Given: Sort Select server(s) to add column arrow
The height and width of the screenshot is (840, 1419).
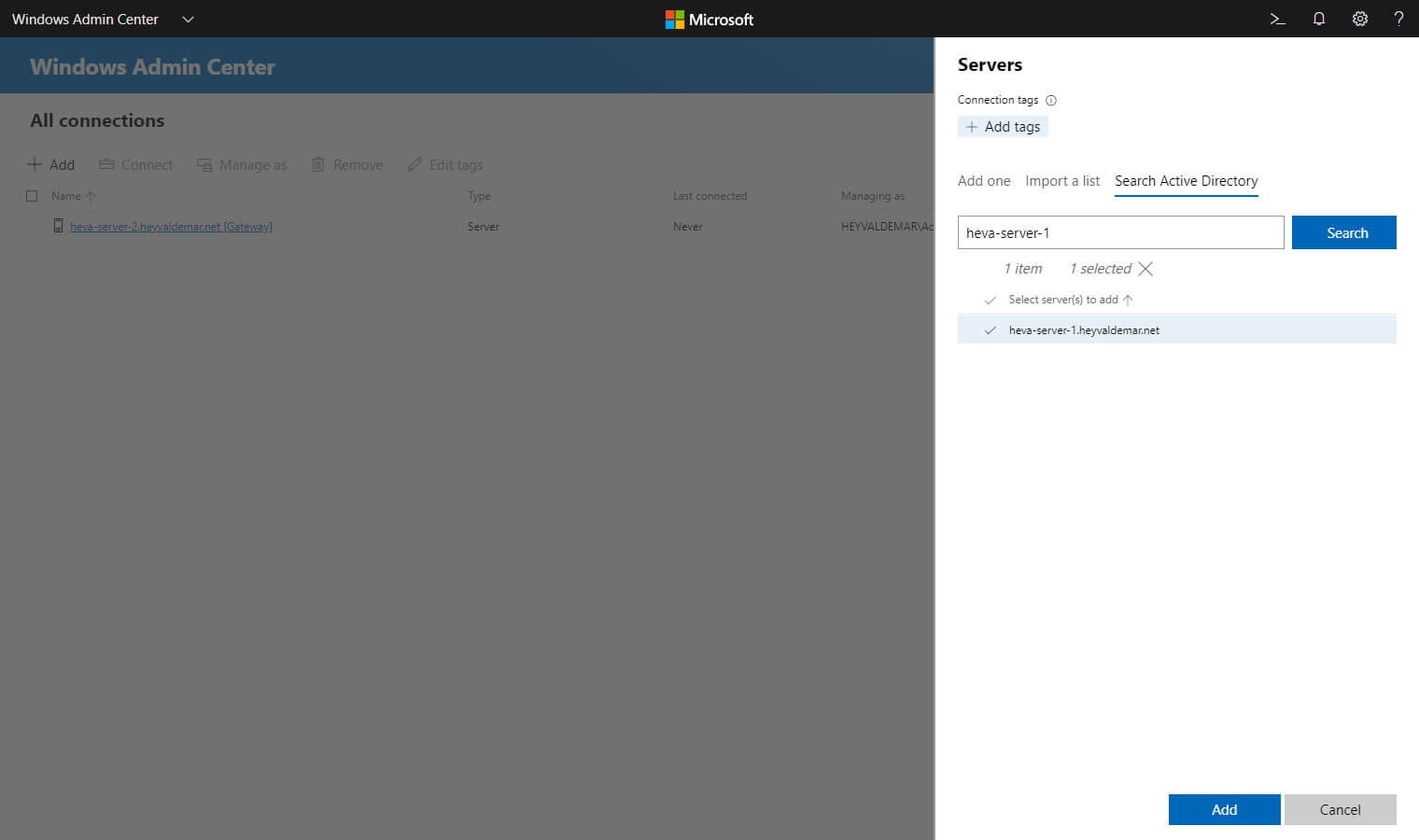Looking at the screenshot, I should click(1128, 300).
